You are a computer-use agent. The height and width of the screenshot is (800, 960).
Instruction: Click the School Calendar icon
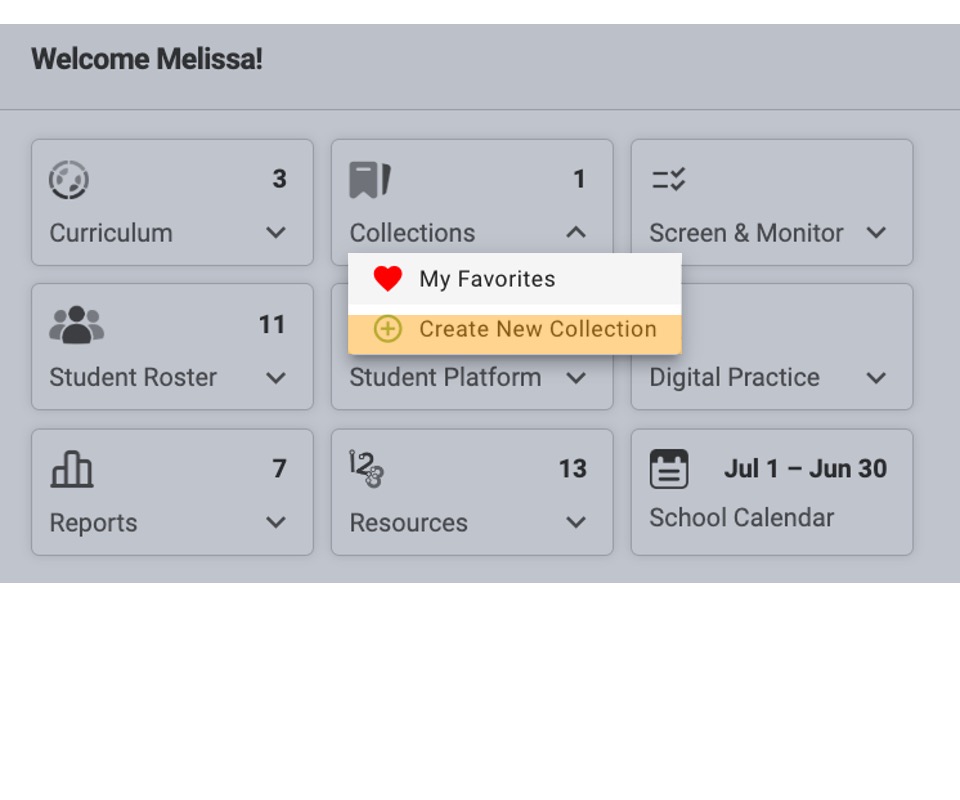pos(669,469)
